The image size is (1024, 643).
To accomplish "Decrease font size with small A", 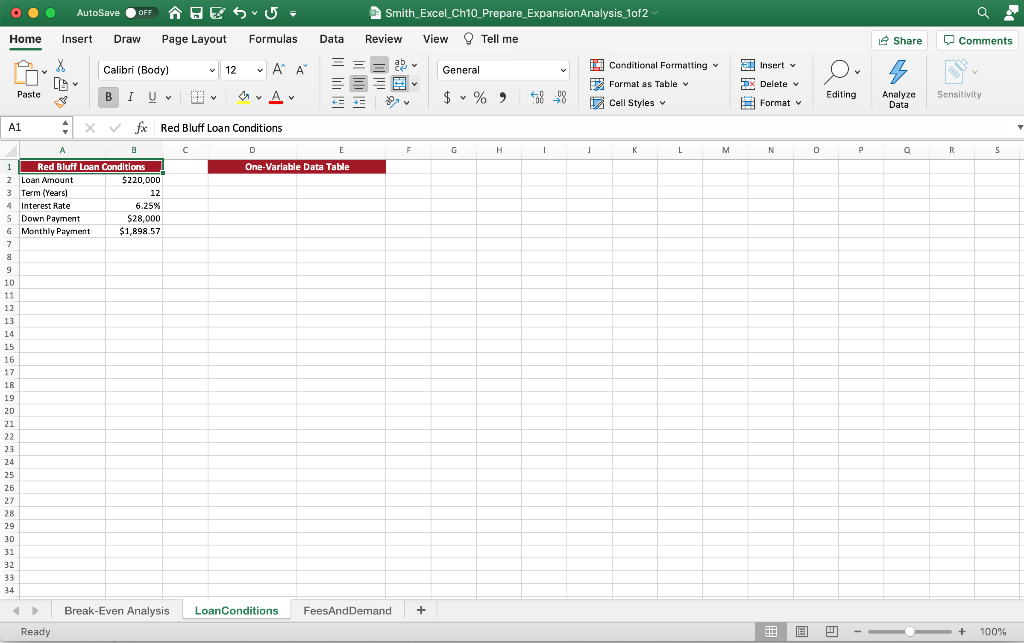I will pos(301,70).
